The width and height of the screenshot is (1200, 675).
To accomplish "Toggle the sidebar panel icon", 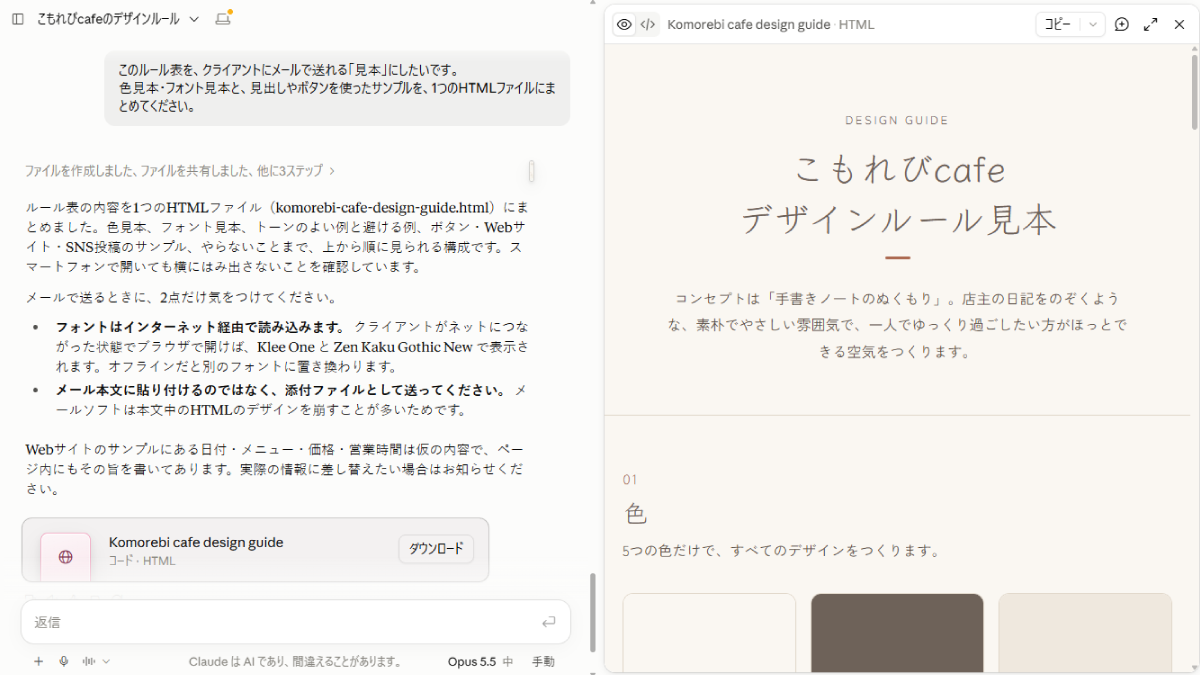I will click(x=18, y=19).
